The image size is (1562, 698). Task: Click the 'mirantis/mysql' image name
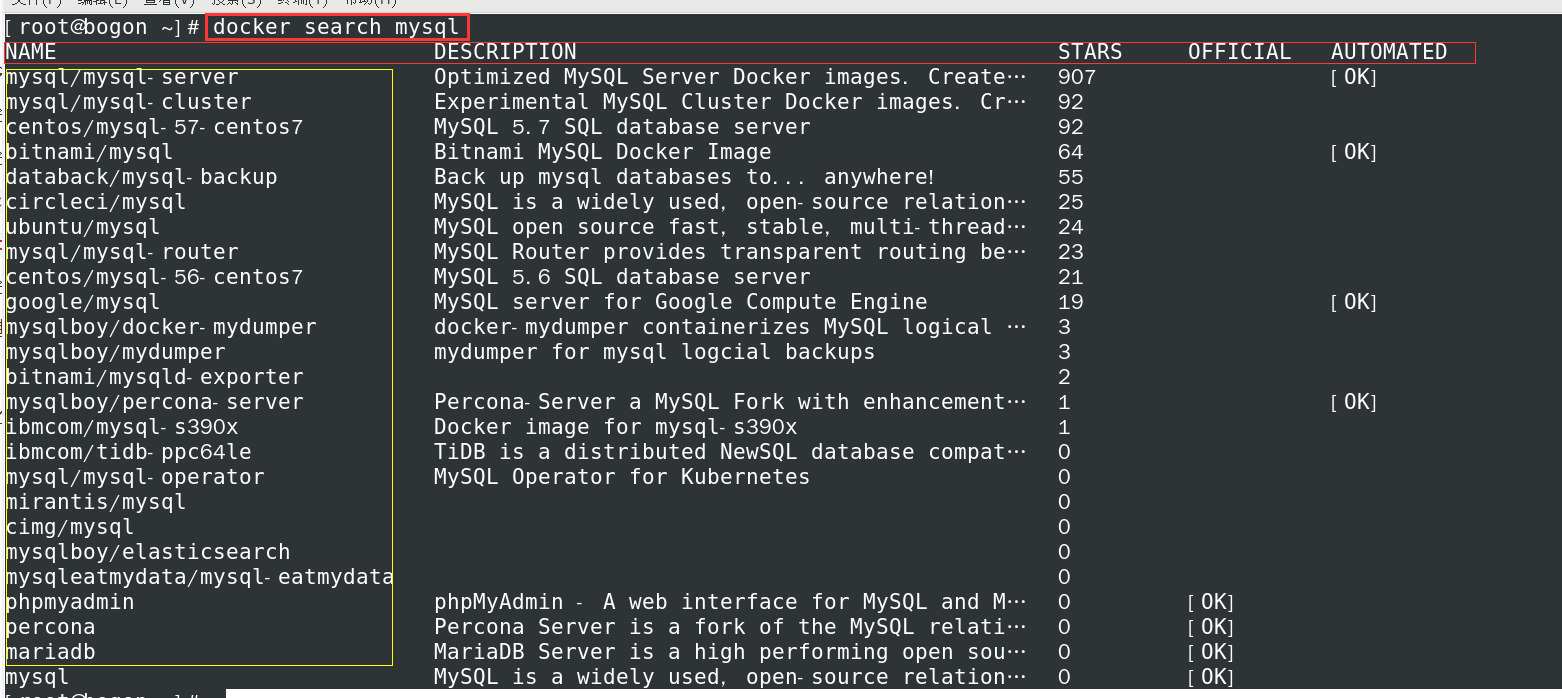click(x=95, y=502)
